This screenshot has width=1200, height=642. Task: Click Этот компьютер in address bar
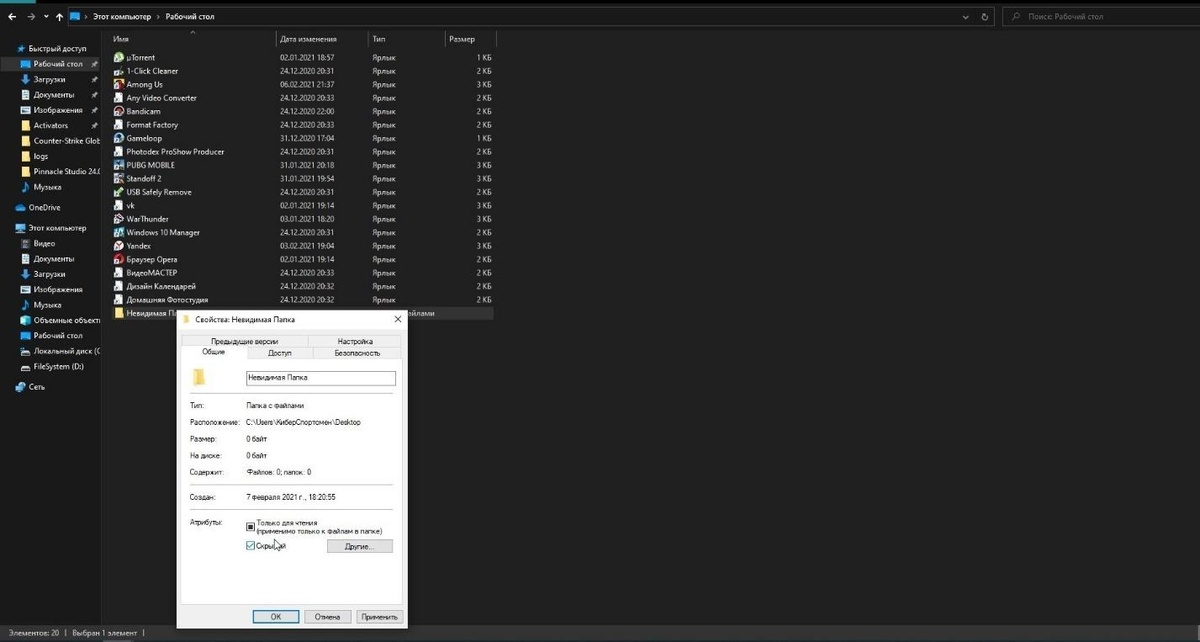pyautogui.click(x=124, y=17)
